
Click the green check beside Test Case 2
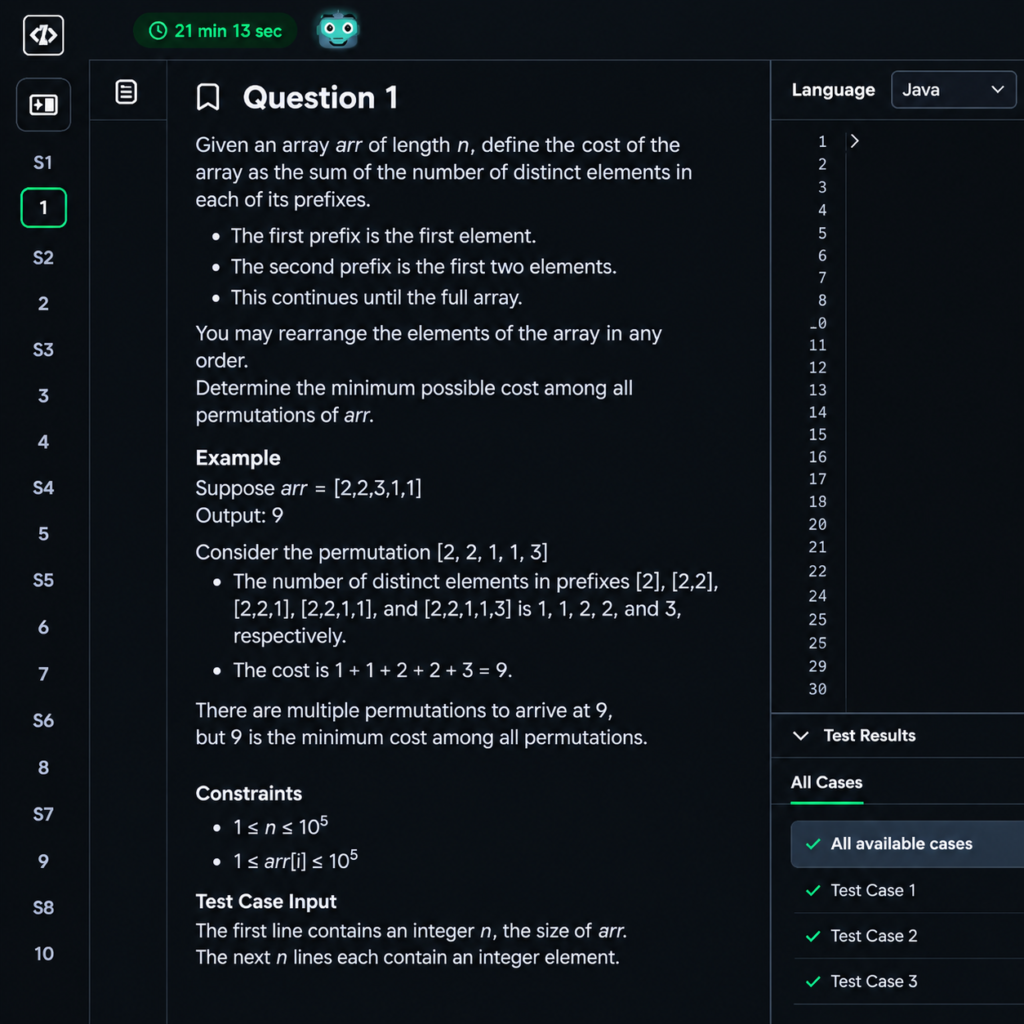pos(813,936)
